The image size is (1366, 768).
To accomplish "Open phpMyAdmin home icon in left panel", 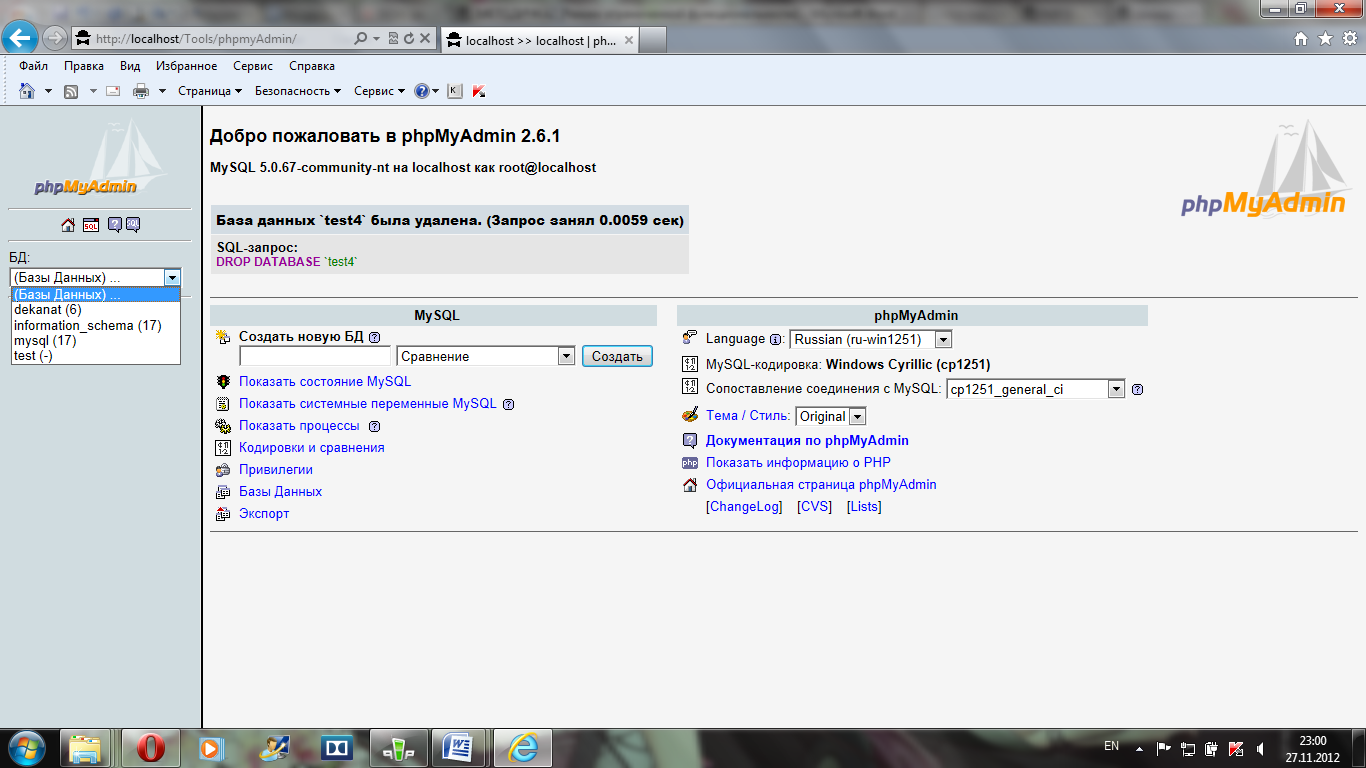I will 68,225.
